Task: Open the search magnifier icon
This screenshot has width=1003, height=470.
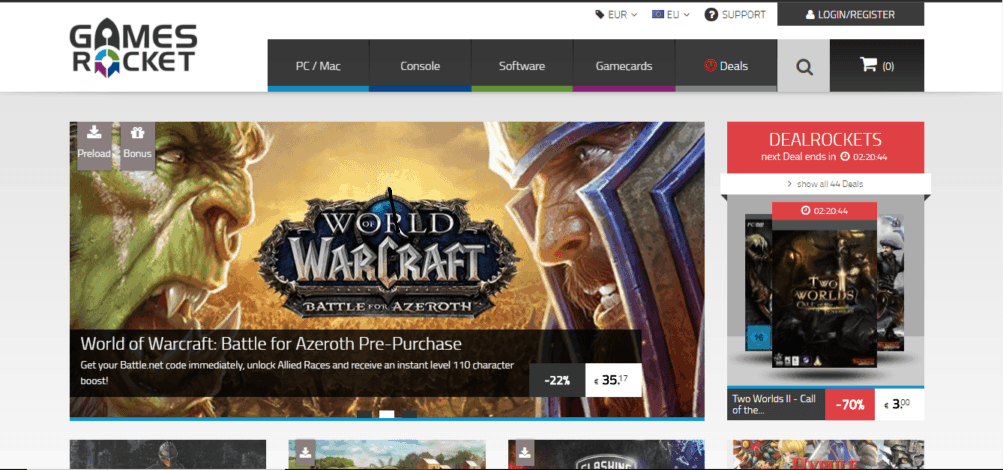Action: [x=803, y=65]
